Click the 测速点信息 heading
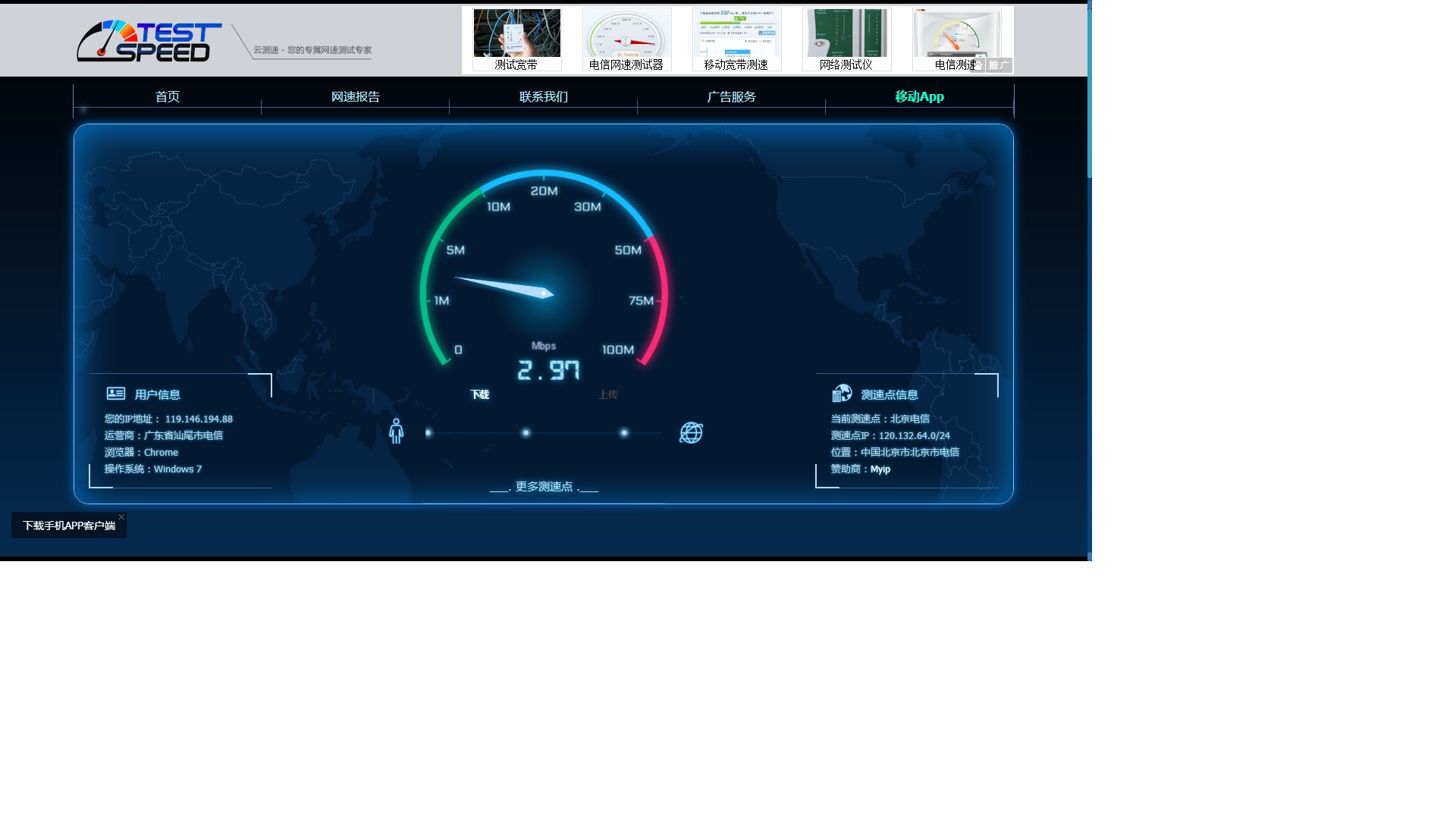 [890, 395]
